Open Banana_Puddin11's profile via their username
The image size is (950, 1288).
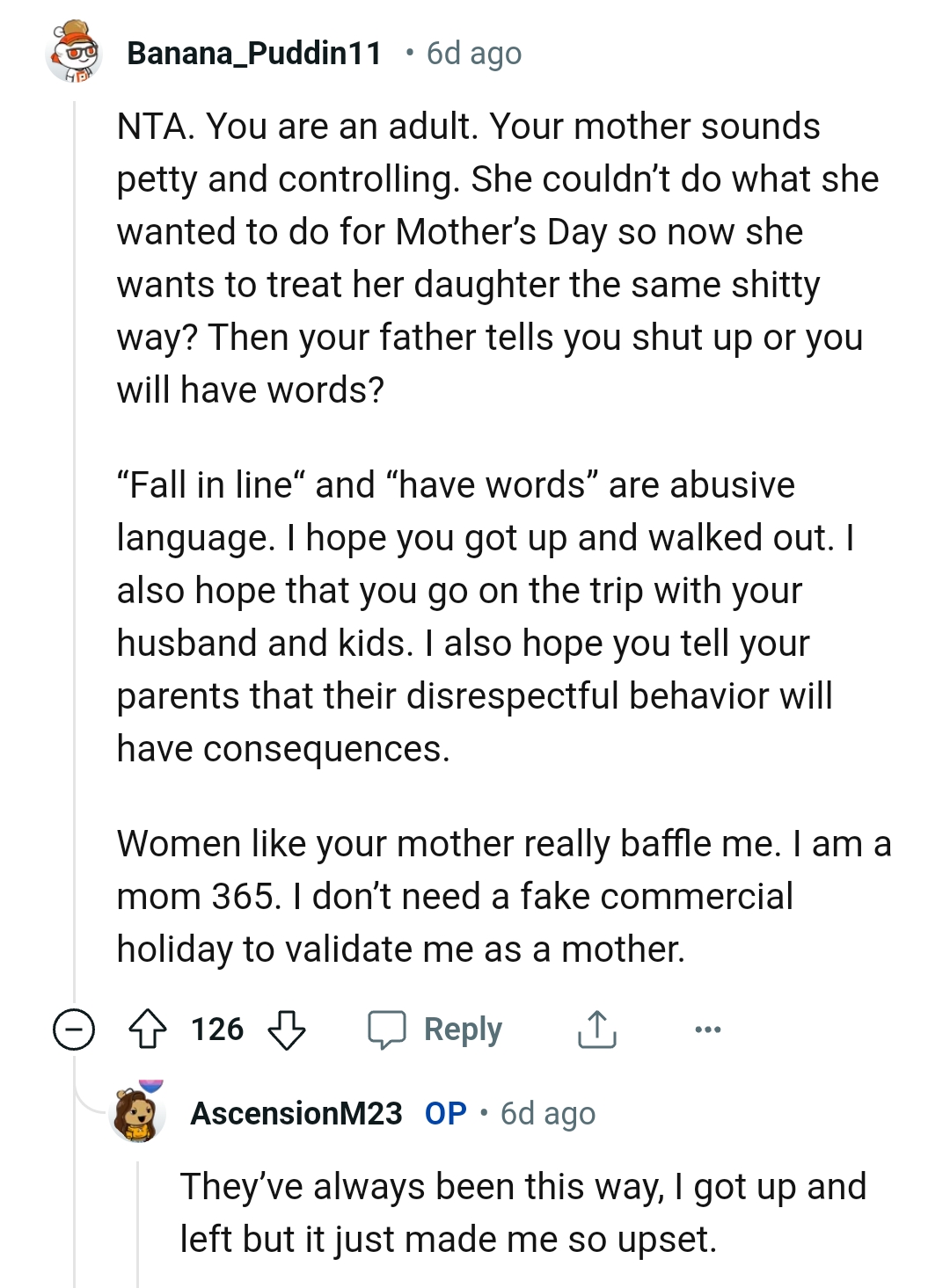[x=252, y=54]
